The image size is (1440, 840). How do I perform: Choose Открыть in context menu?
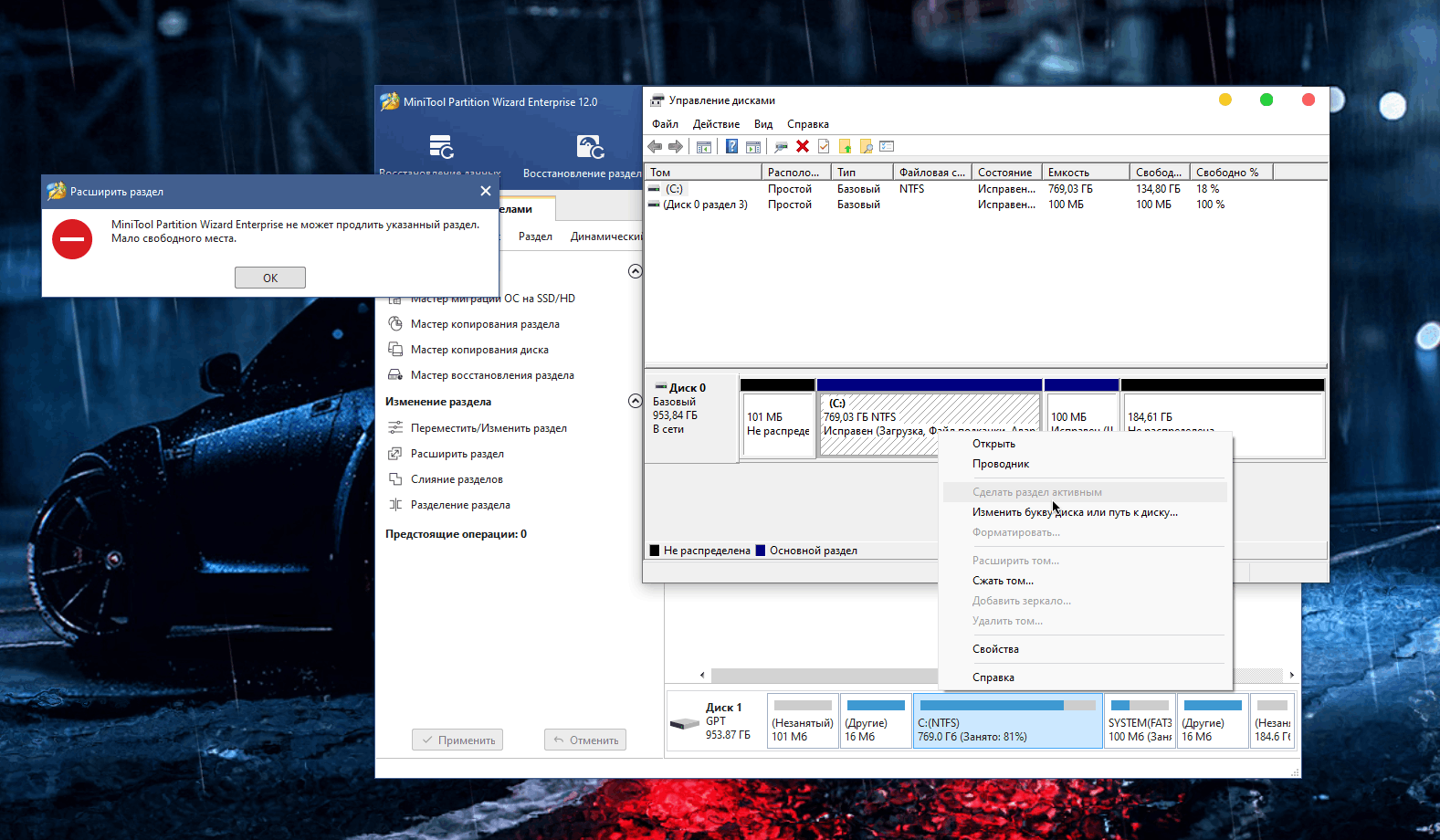click(1085, 444)
